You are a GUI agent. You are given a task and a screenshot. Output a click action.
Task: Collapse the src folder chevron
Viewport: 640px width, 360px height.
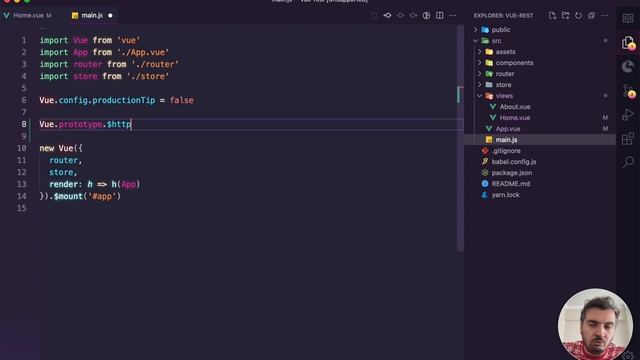[476, 41]
